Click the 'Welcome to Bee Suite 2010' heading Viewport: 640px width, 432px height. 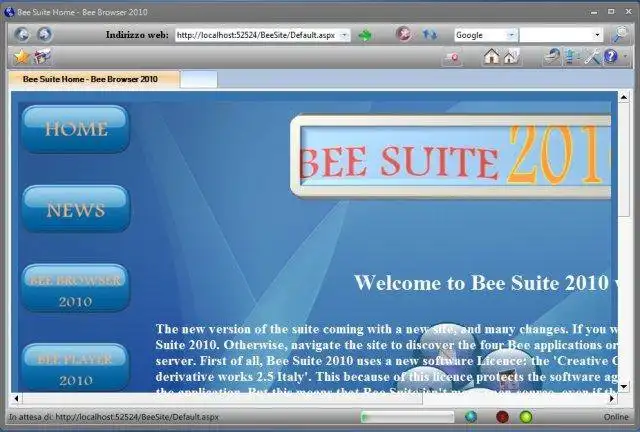pos(482,283)
